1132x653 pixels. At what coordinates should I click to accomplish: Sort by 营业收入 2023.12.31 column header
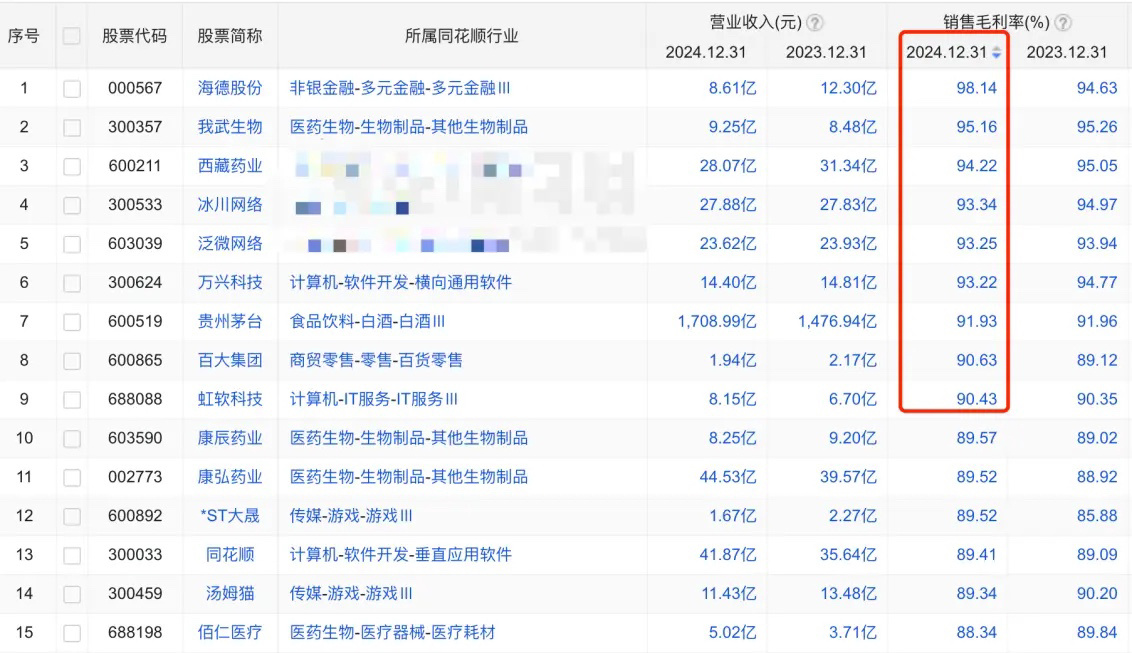click(x=826, y=52)
